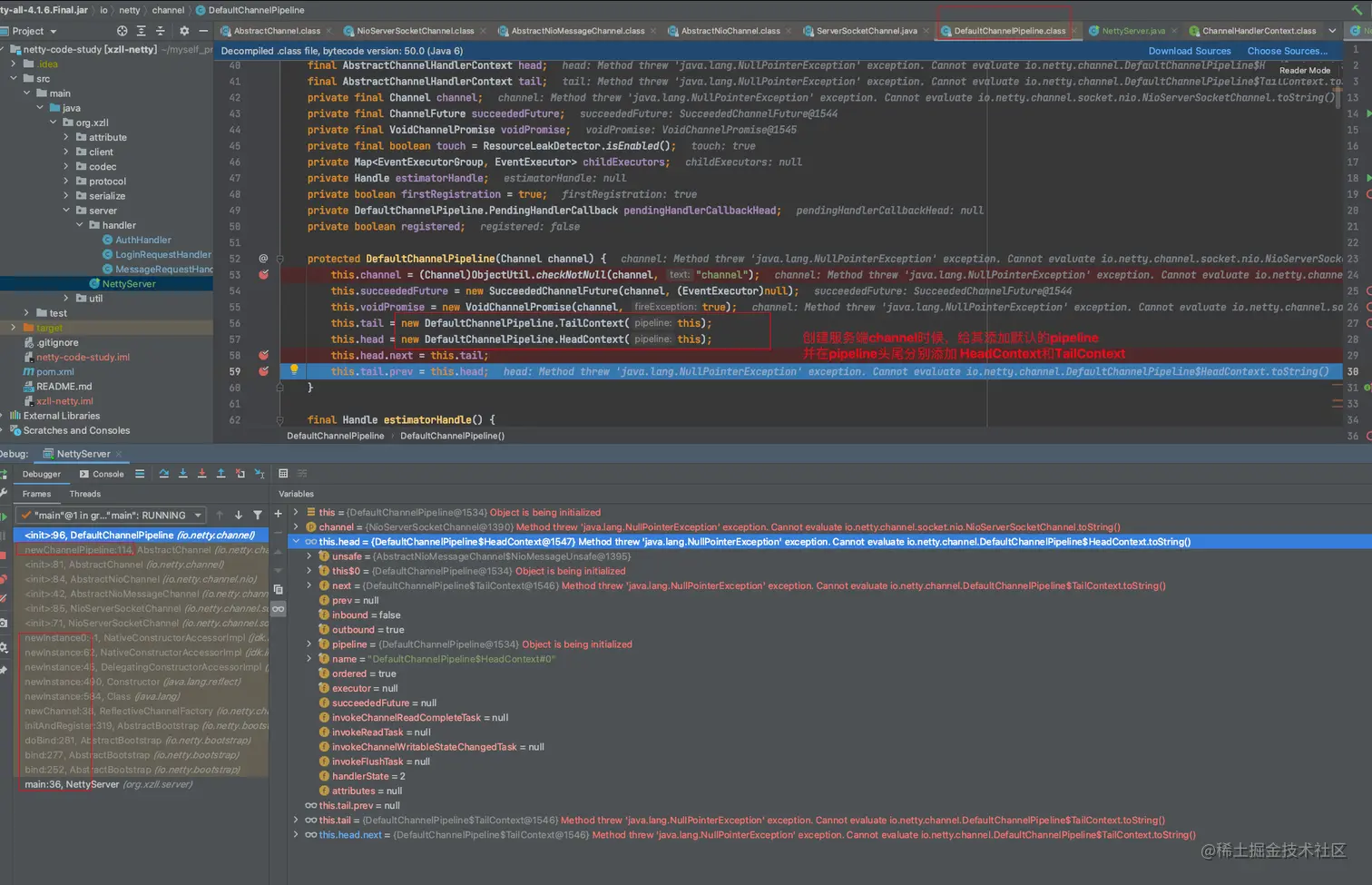Select the next frame down arrow
The image size is (1372, 885).
click(239, 516)
